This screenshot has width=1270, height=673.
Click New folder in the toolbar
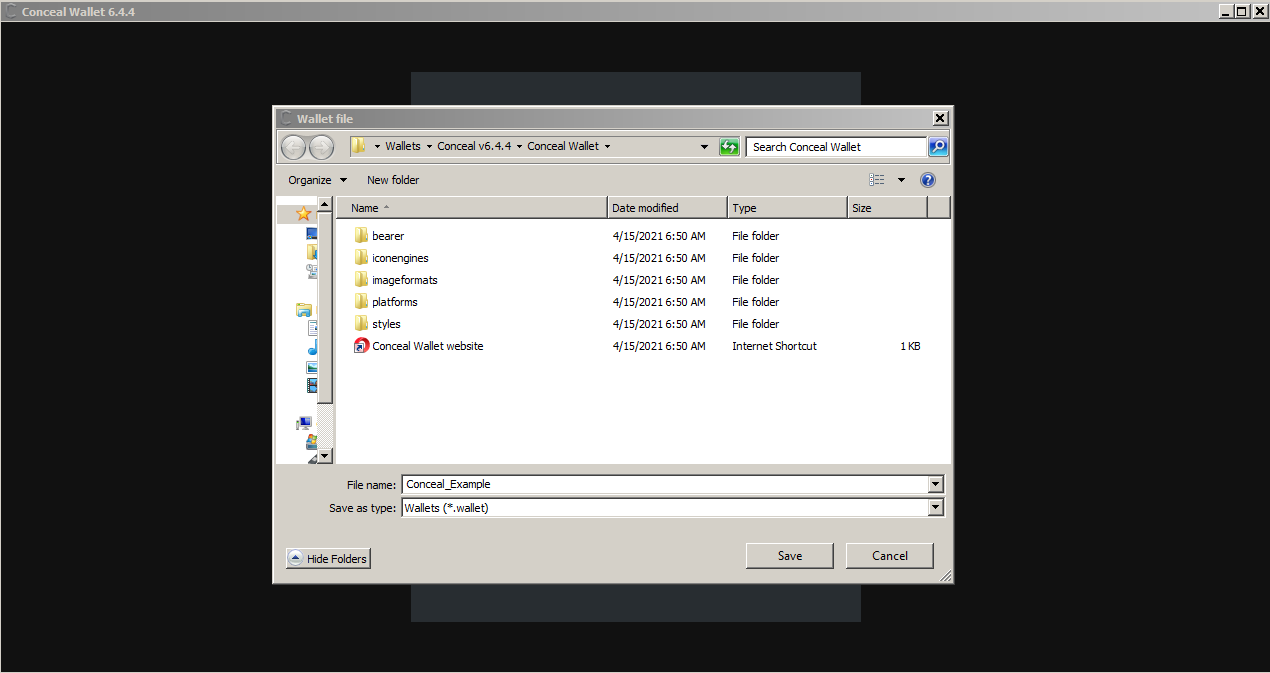pos(393,180)
